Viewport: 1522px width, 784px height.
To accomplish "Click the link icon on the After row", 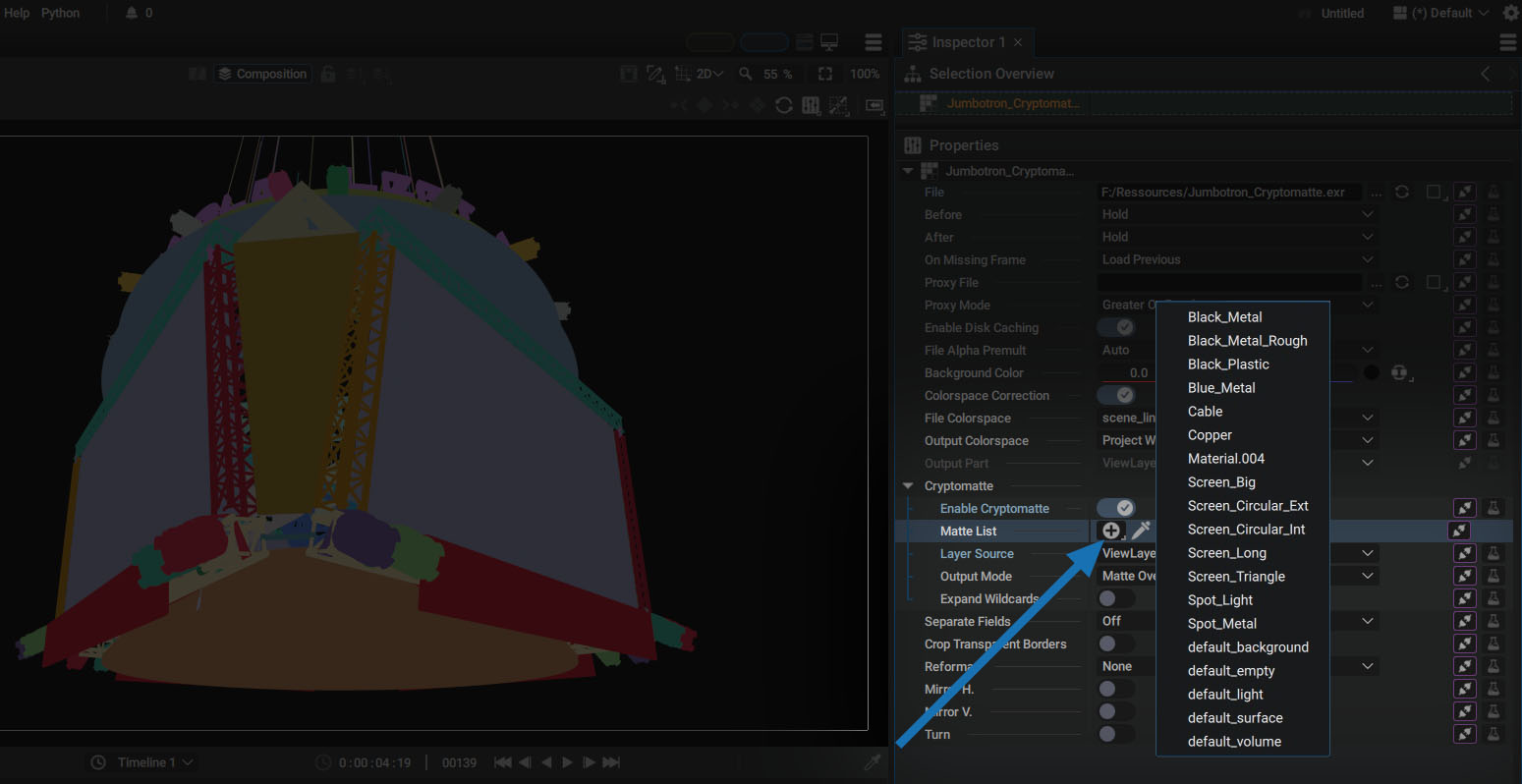I will click(x=1465, y=237).
